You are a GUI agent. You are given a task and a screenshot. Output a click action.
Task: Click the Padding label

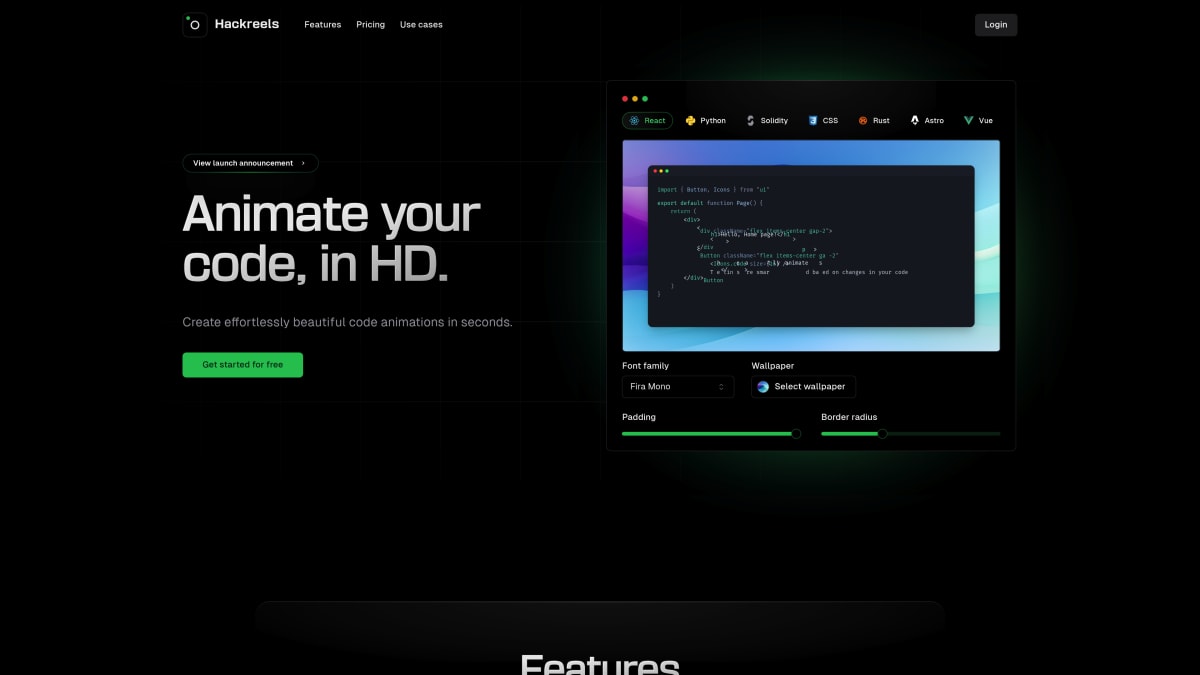pyautogui.click(x=639, y=417)
